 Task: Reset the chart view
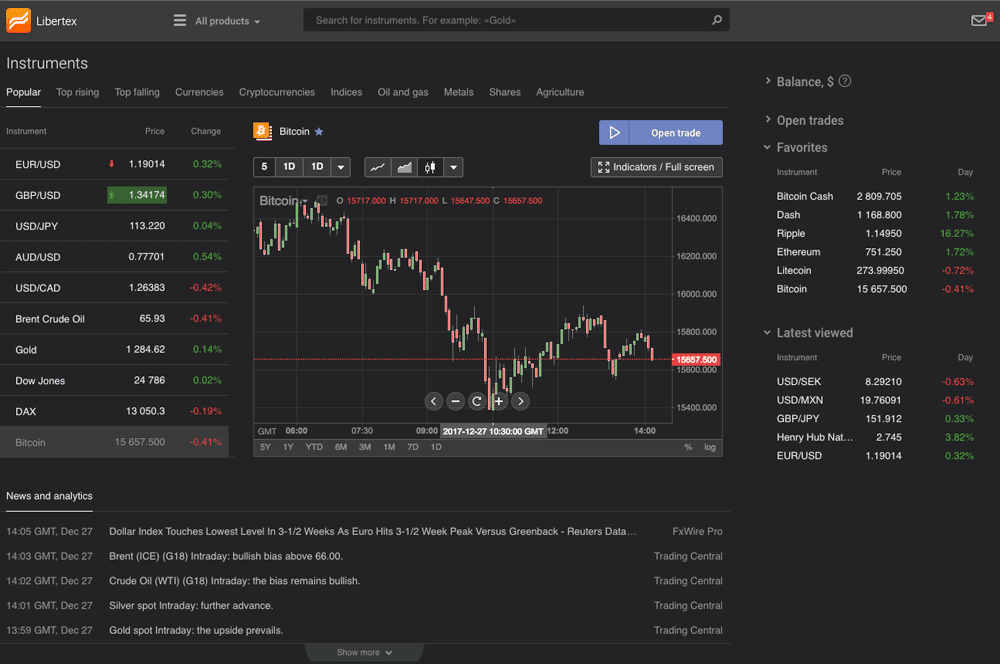click(x=477, y=401)
